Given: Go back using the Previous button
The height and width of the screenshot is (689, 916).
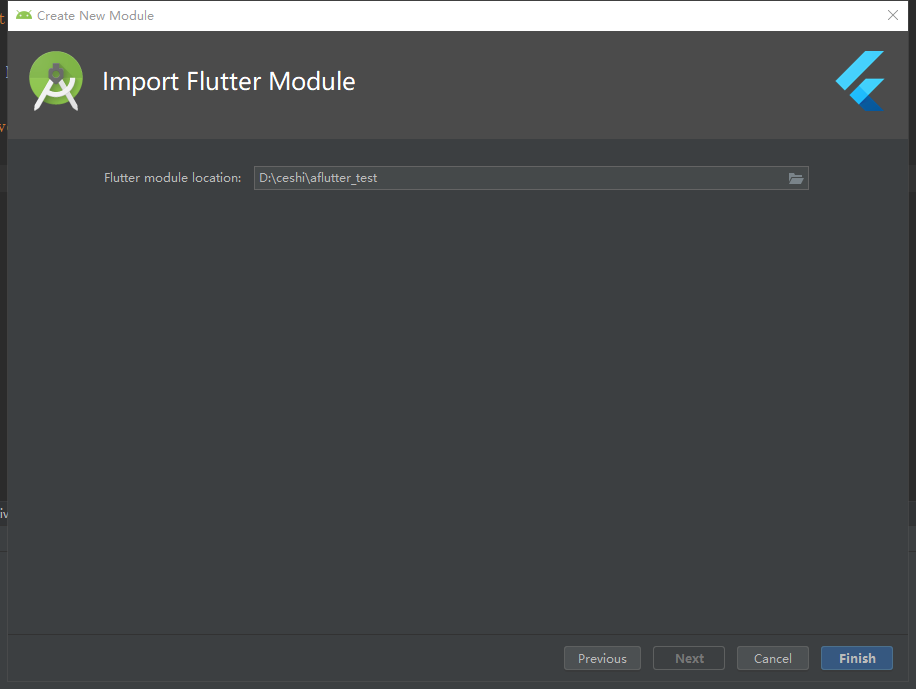Looking at the screenshot, I should 602,658.
